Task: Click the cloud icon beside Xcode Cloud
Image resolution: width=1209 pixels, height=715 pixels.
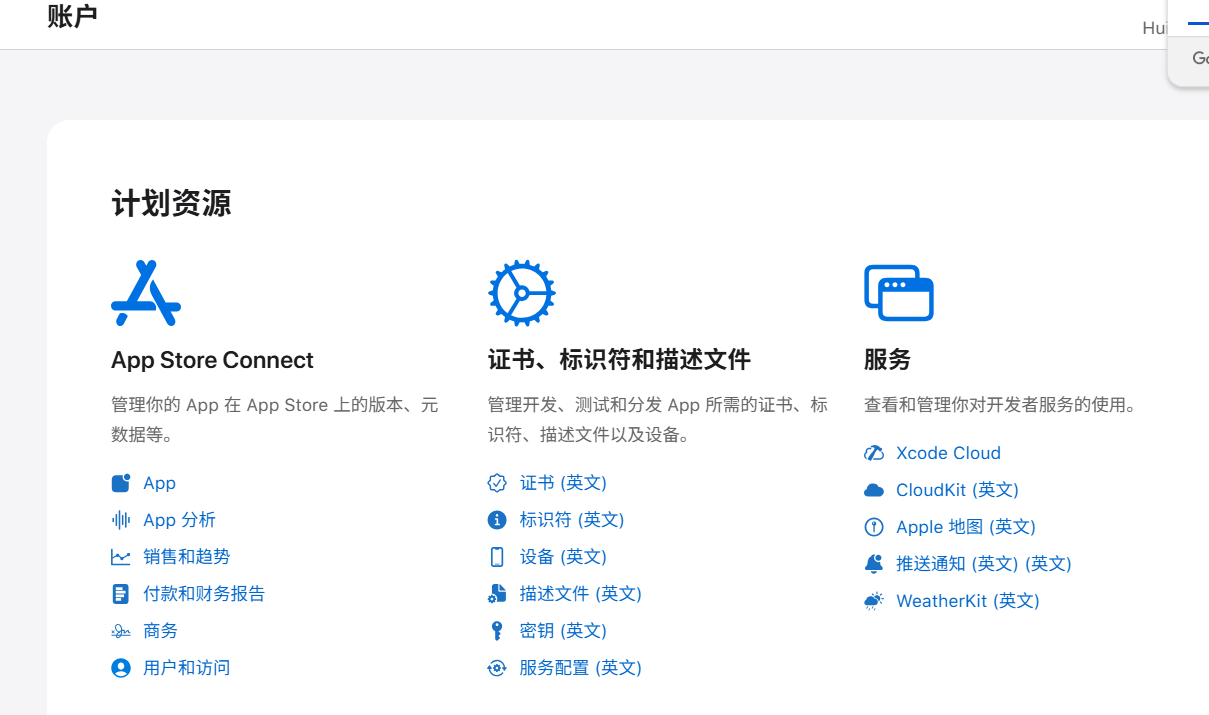Action: [874, 453]
